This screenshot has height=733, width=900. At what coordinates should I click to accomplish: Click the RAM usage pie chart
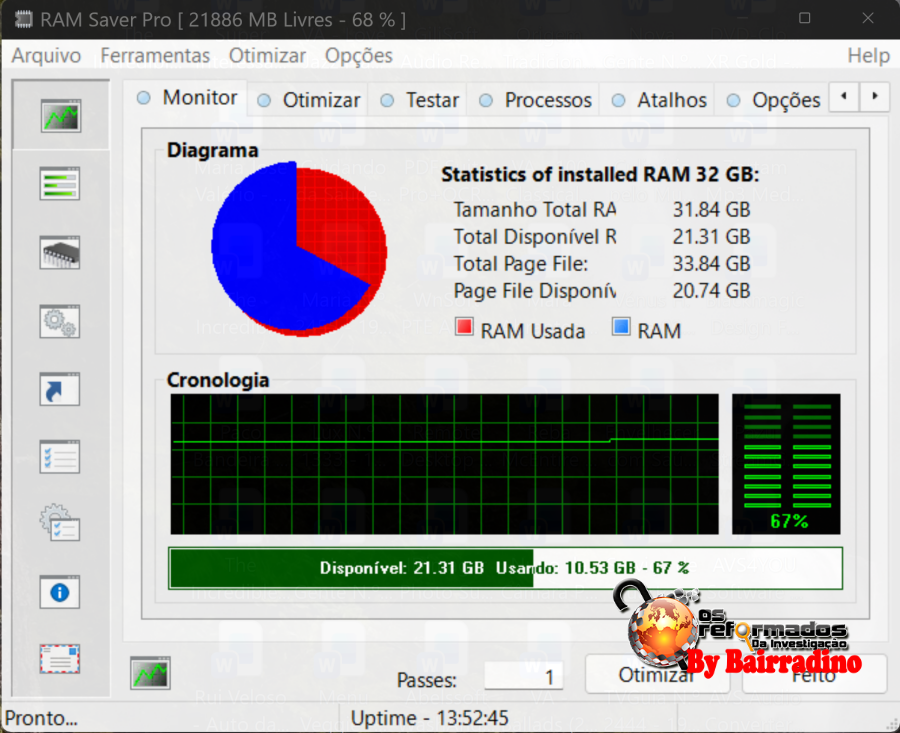pyautogui.click(x=298, y=249)
